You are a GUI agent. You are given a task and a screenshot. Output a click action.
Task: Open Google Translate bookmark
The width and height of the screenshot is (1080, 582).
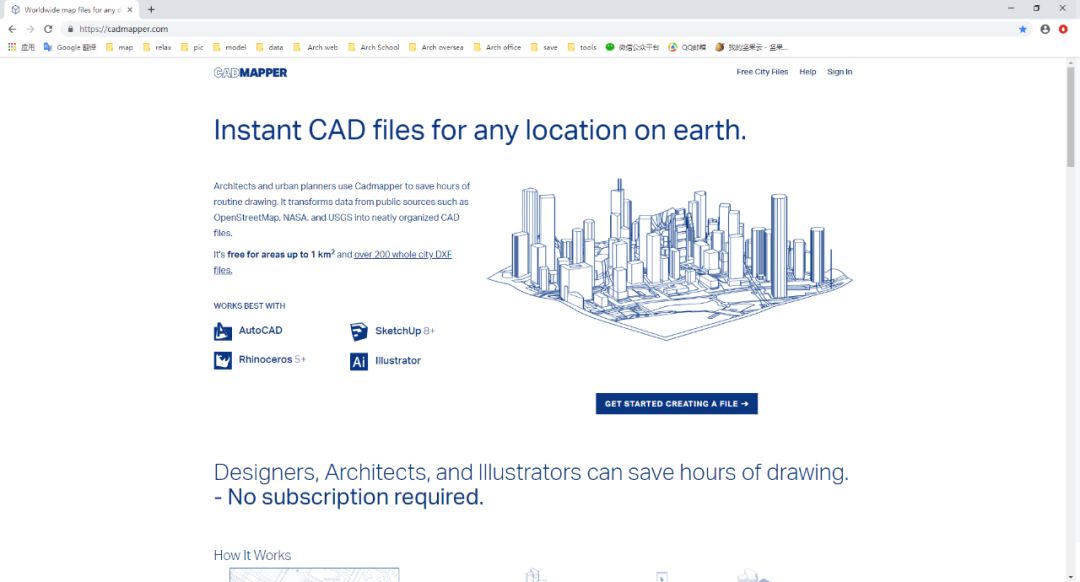point(70,48)
